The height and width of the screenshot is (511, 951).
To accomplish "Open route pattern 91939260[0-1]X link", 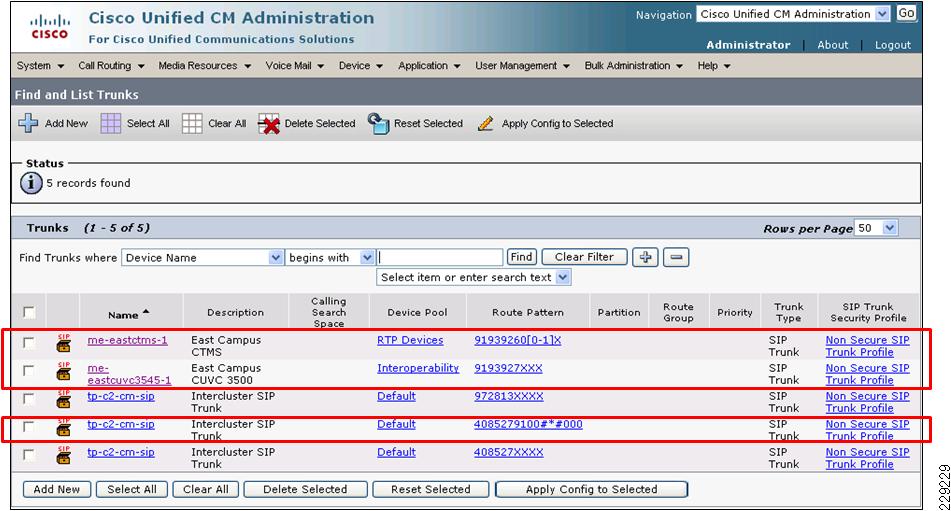I will [517, 340].
